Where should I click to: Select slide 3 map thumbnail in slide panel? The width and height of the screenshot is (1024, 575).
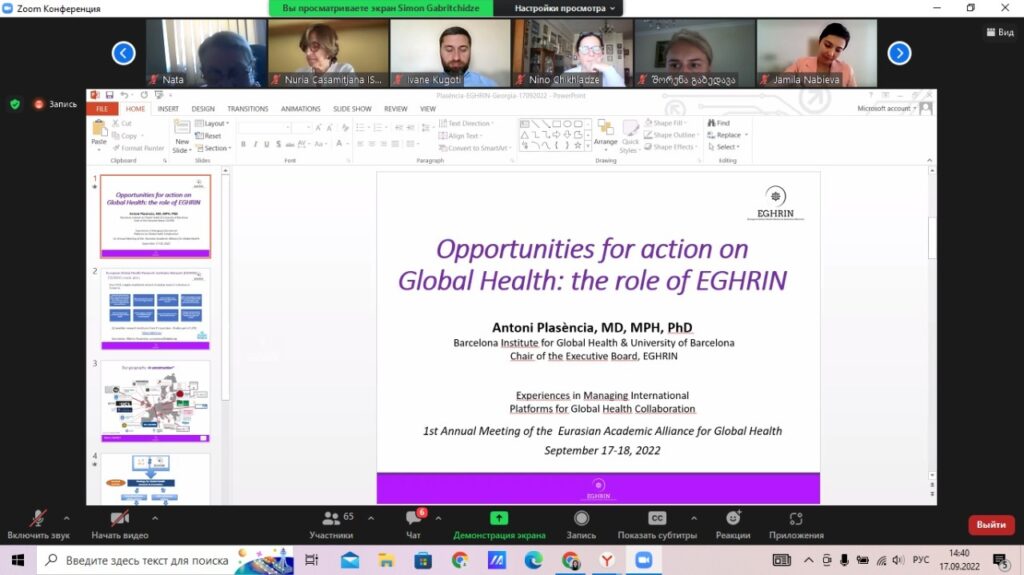point(155,401)
